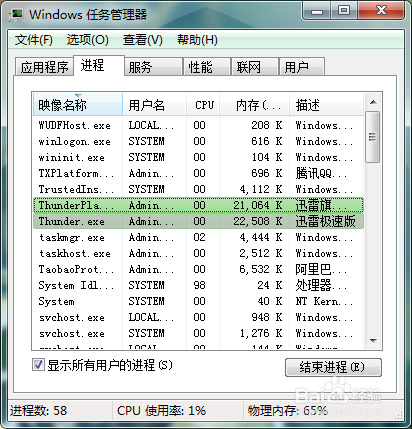Image resolution: width=412 pixels, height=429 pixels.
Task: Click the 迅雷极速版 description cell
Action: tap(325, 221)
